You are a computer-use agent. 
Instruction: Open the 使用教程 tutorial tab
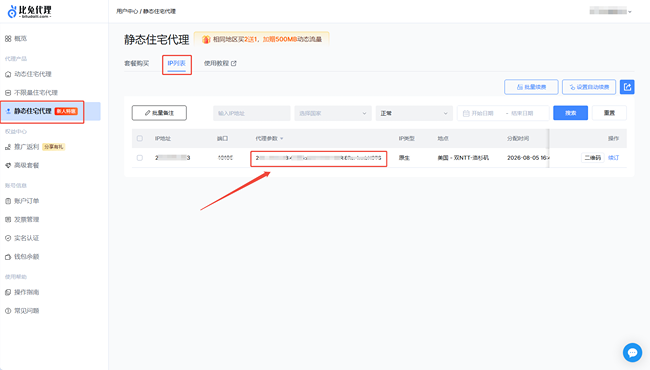click(220, 63)
